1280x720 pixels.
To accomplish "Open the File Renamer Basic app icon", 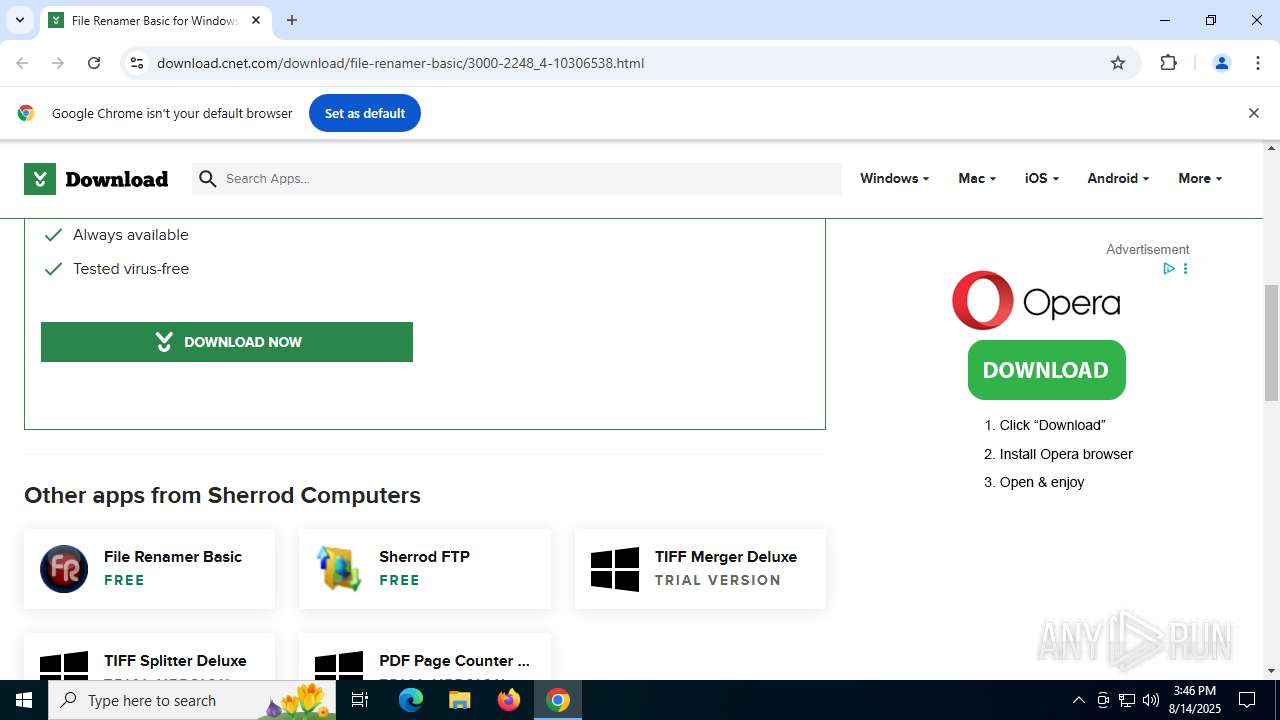I will click(64, 569).
